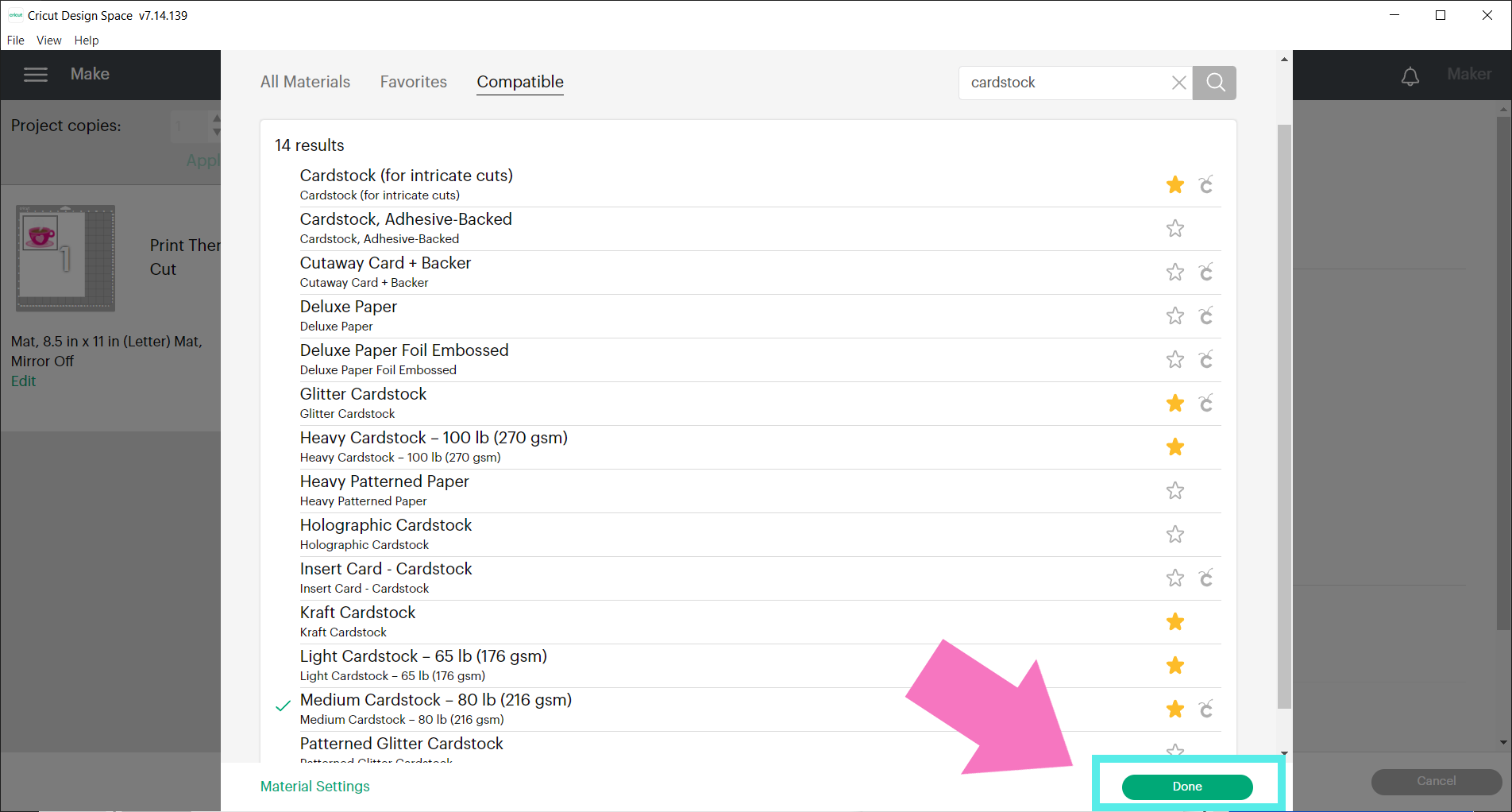Favorite the Cardstock, Adhesive-Backed material
This screenshot has height=812, width=1512.
(x=1174, y=229)
